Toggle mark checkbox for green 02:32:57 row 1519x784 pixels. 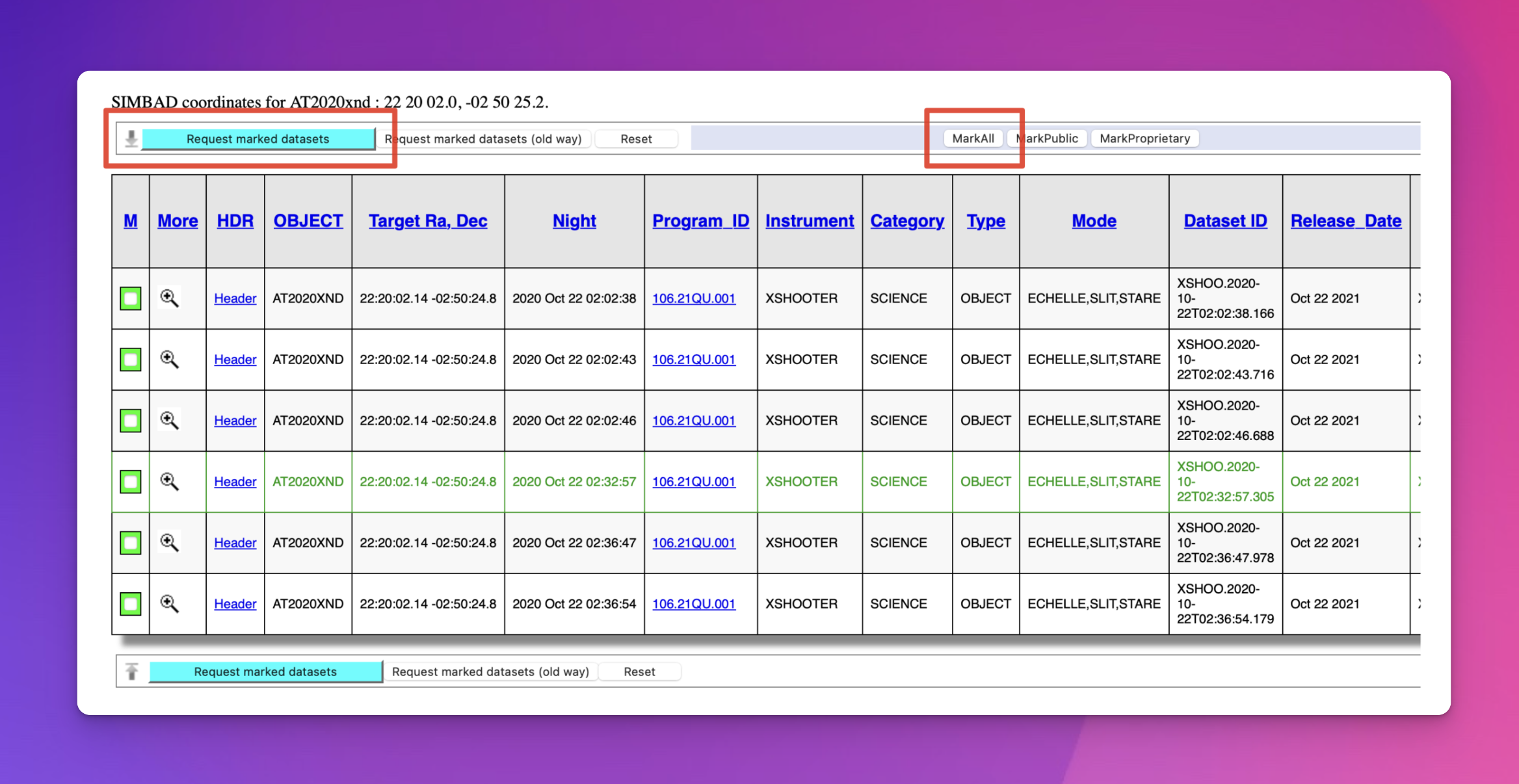[x=131, y=482]
